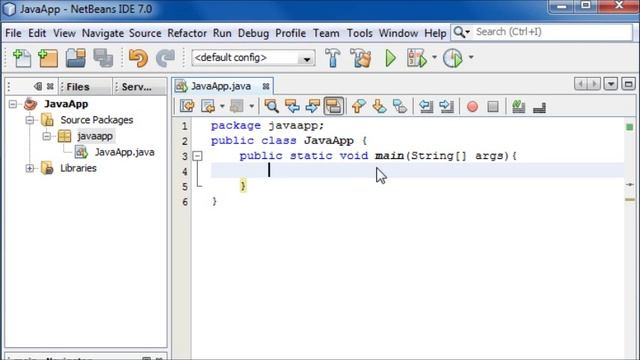This screenshot has height=360, width=640.
Task: Click the green error stripe indicator
Action: (x=630, y=127)
